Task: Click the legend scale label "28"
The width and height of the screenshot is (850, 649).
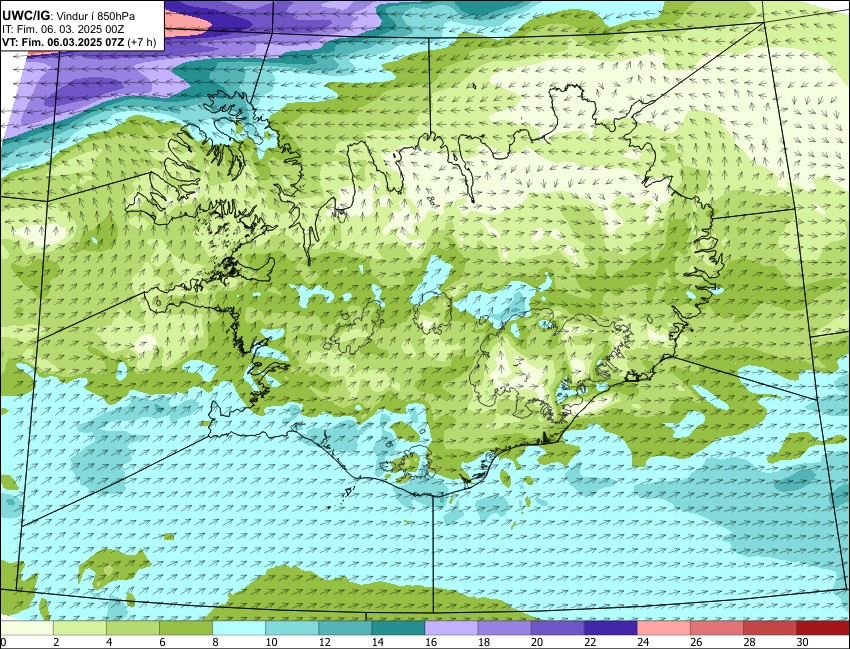Action: pyautogui.click(x=750, y=642)
